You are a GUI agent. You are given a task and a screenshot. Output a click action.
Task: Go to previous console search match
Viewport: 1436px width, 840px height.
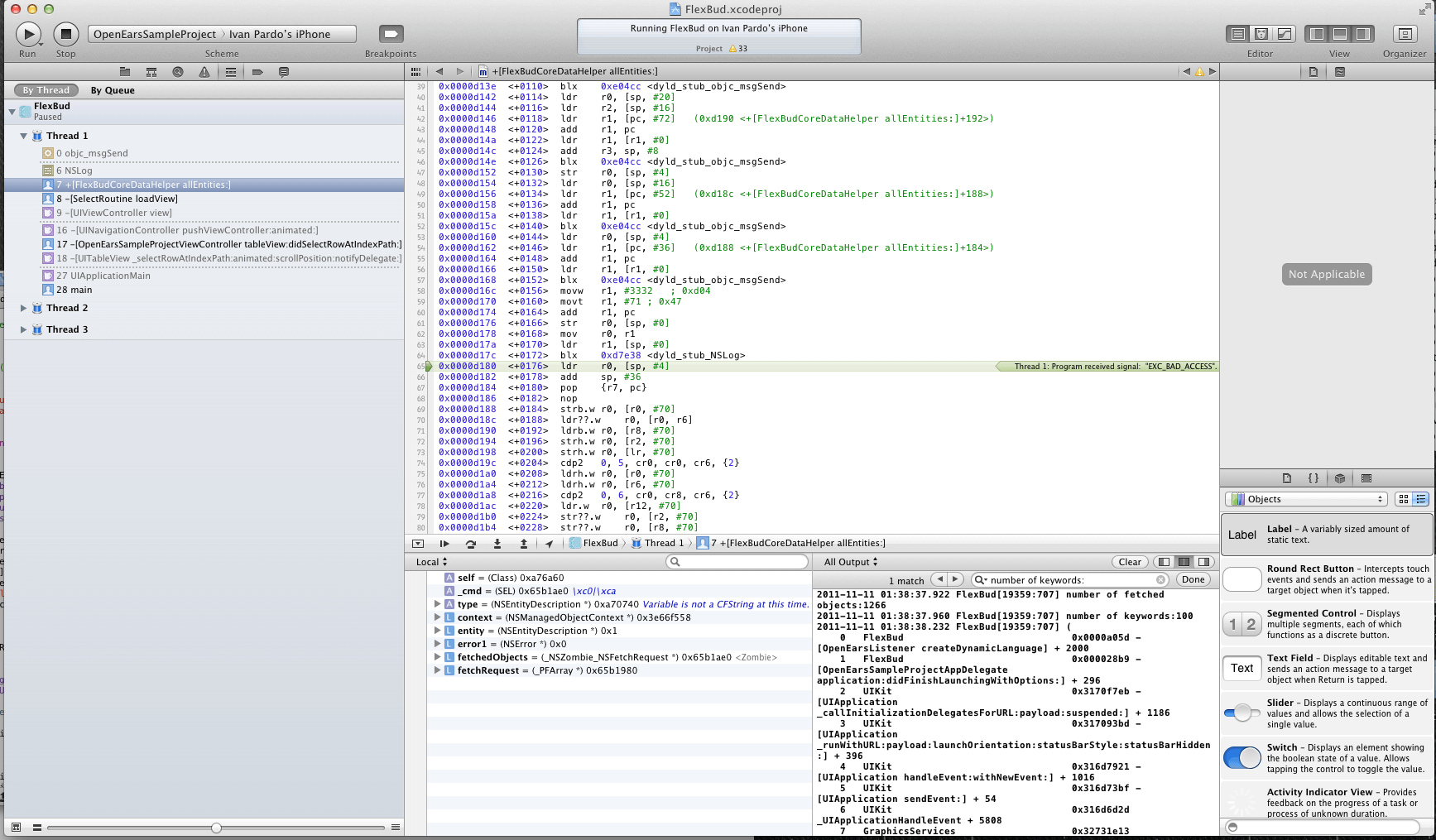click(x=939, y=579)
